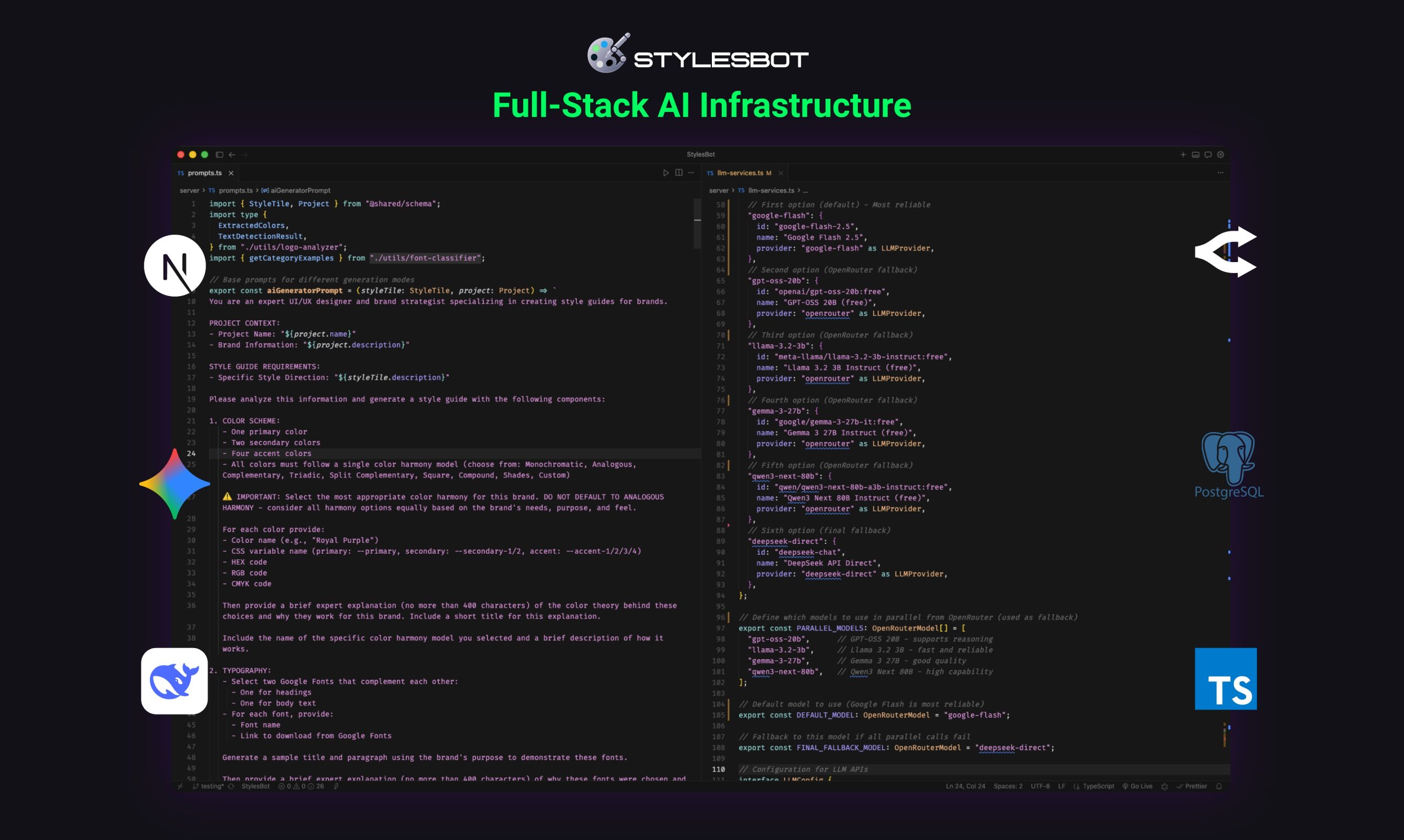Image resolution: width=1404 pixels, height=840 pixels.
Task: Switch to the llm-services.ts tab
Action: (739, 173)
